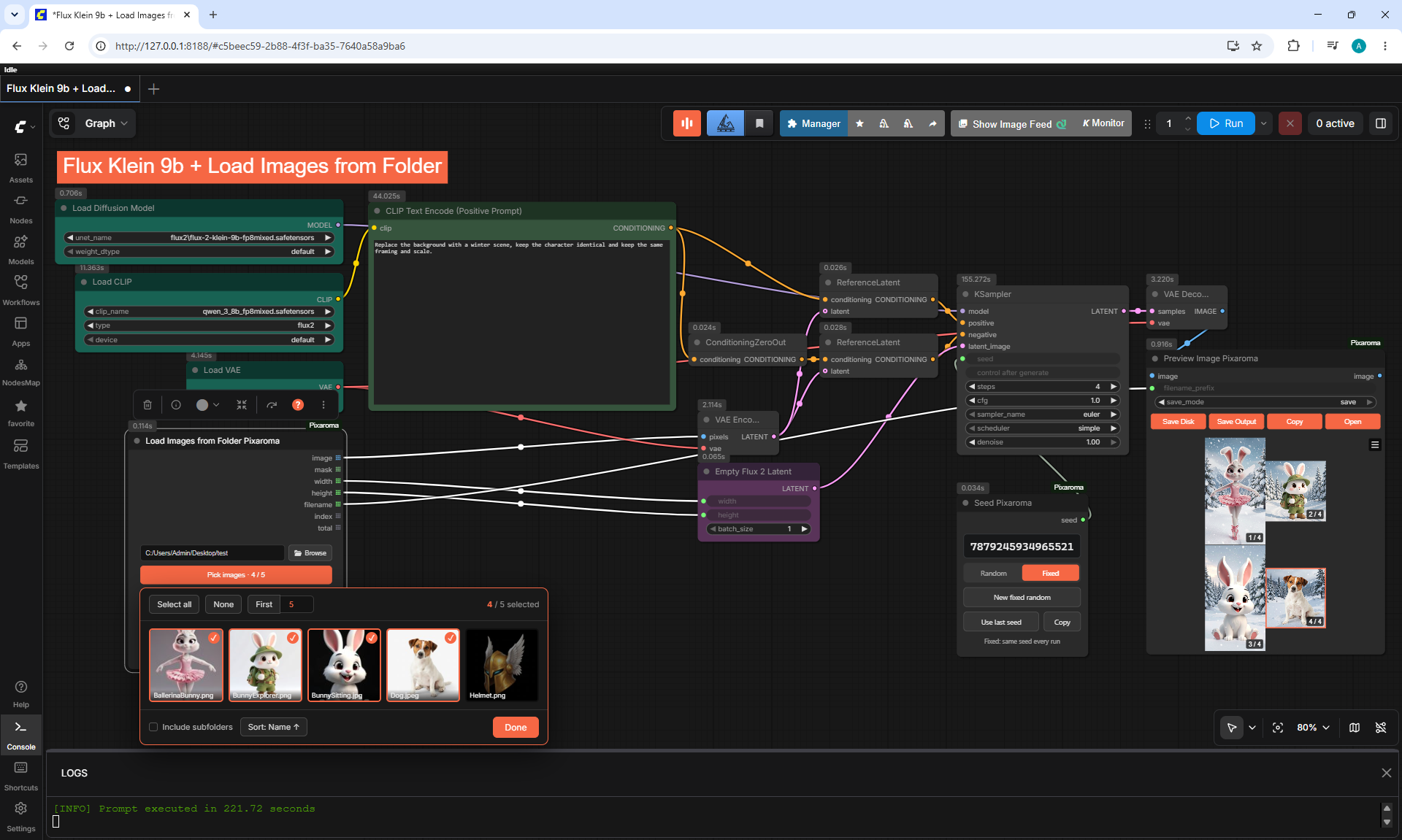Open node help with orange question mark

[x=298, y=404]
